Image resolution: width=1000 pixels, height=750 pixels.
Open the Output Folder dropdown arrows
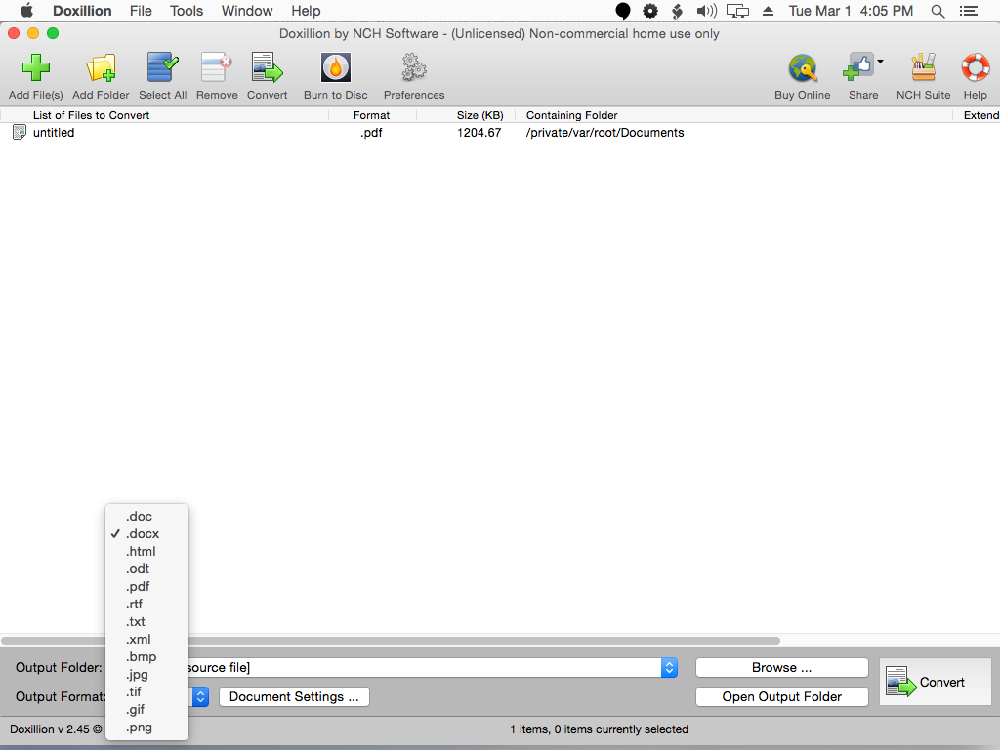(669, 668)
